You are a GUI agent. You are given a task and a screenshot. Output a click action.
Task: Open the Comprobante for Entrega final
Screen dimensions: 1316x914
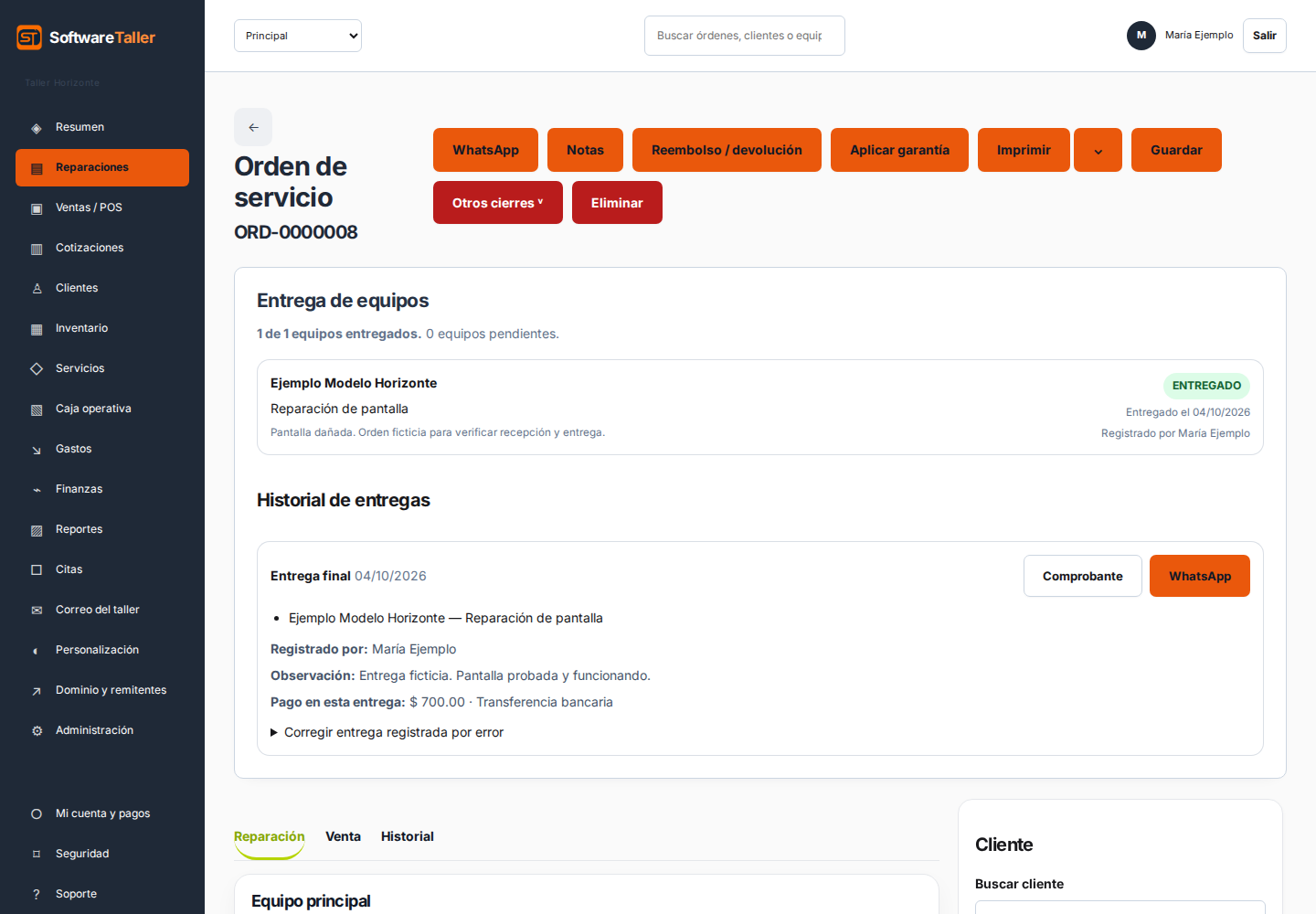(1083, 576)
